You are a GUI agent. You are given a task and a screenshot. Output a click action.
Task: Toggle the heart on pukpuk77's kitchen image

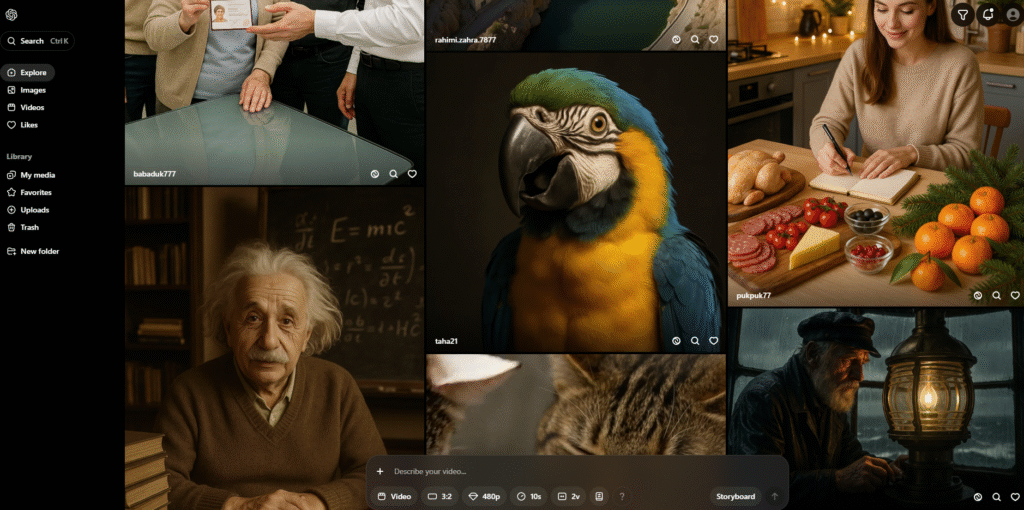tap(1013, 295)
